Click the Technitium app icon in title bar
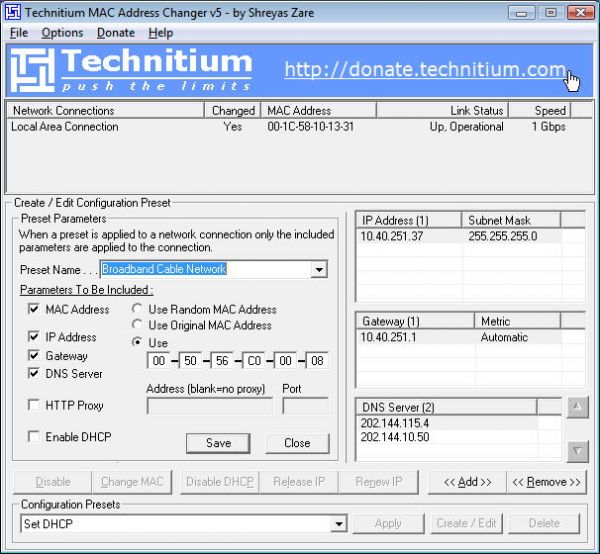Viewport: 600px width, 554px height. click(x=13, y=12)
